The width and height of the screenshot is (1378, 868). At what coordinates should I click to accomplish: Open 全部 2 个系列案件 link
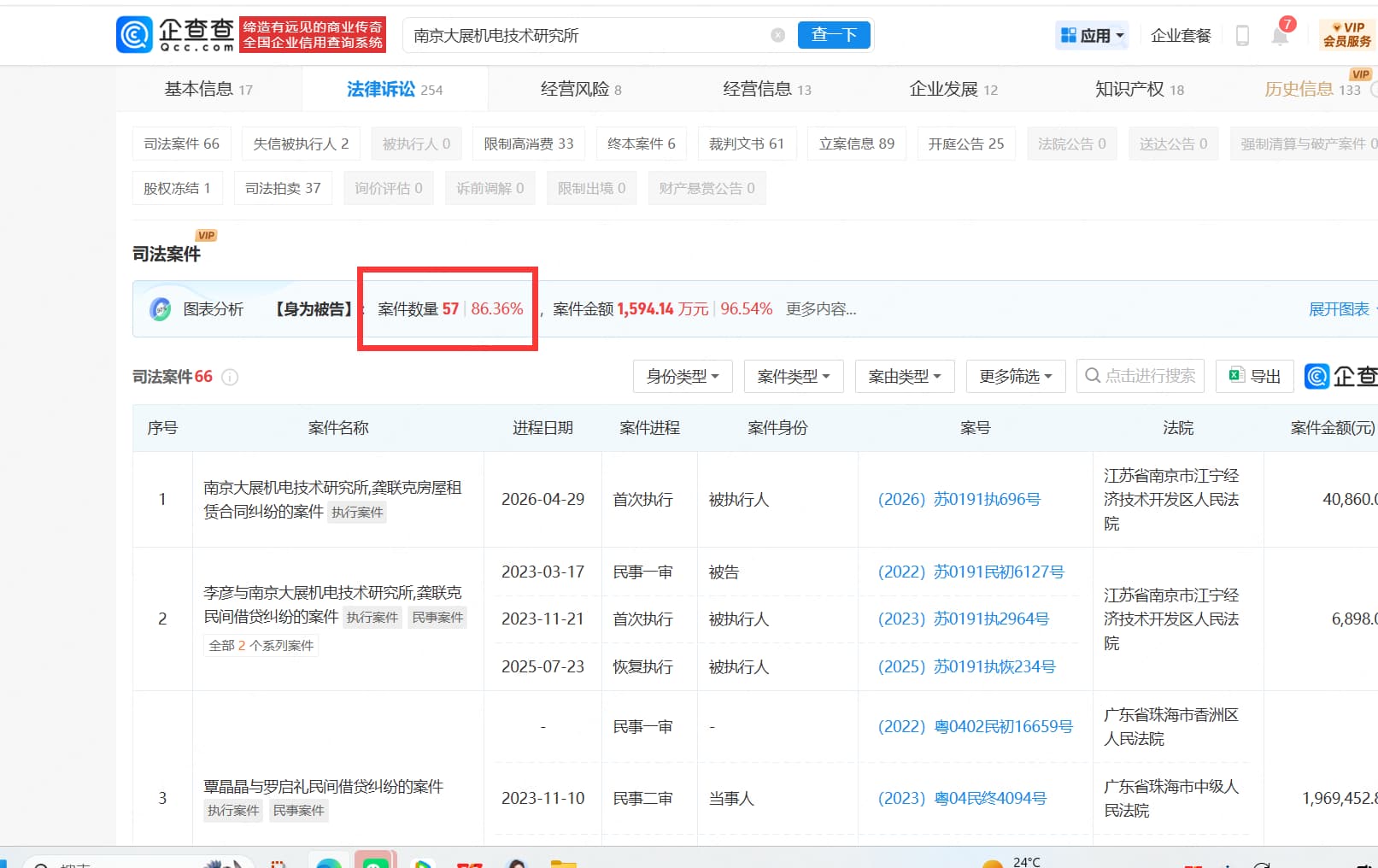(261, 645)
